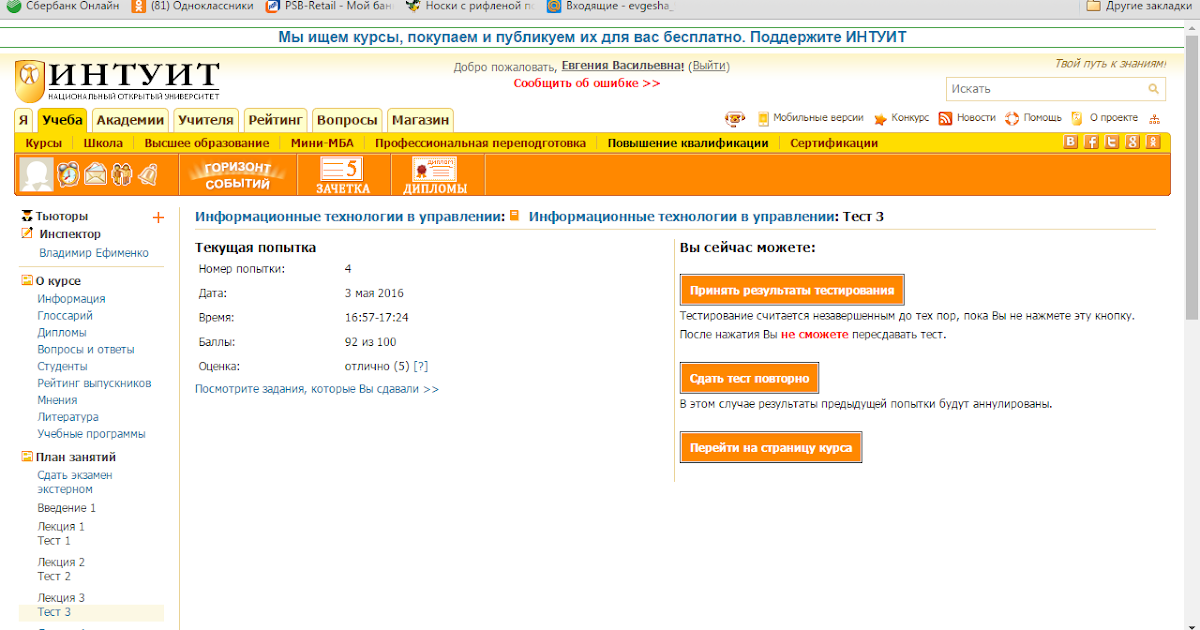Collapse the План занятий sidebar section

(27, 457)
